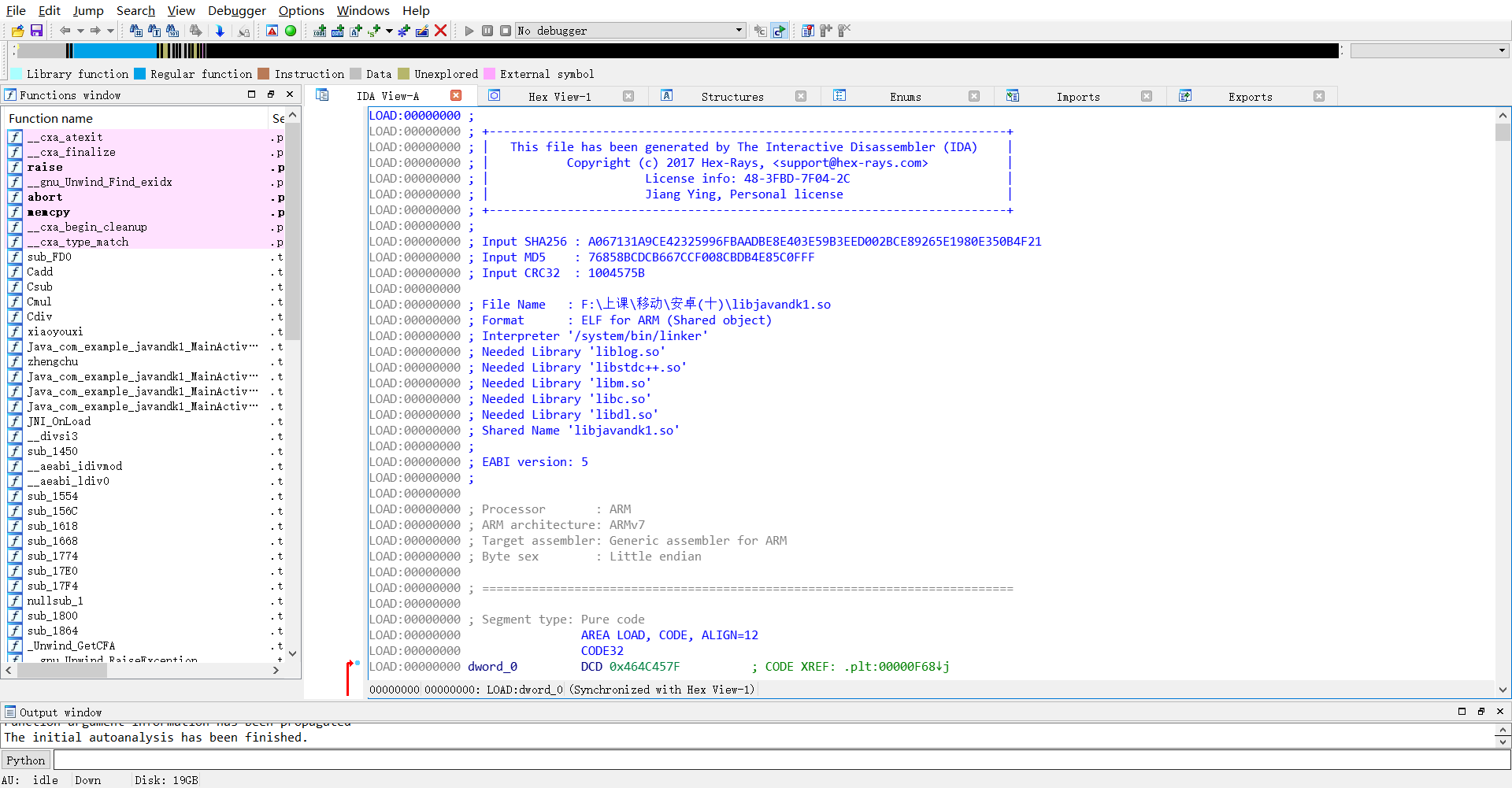The image size is (1512, 788).
Task: Select the xiaoyouxi function entry
Action: pyautogui.click(x=55, y=331)
